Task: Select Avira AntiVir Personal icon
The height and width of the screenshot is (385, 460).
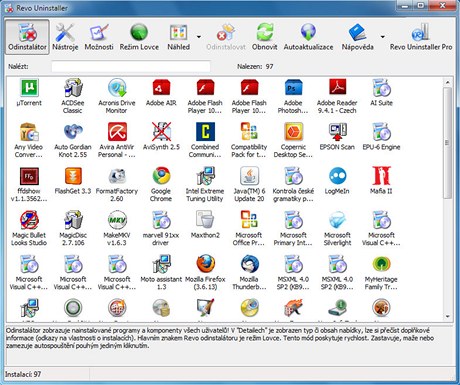Action: coord(117,131)
